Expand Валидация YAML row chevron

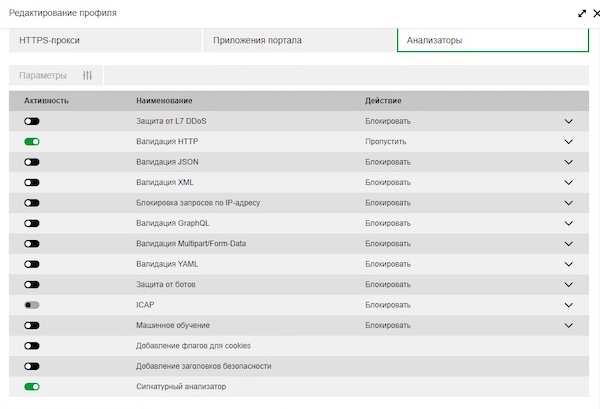(x=569, y=264)
